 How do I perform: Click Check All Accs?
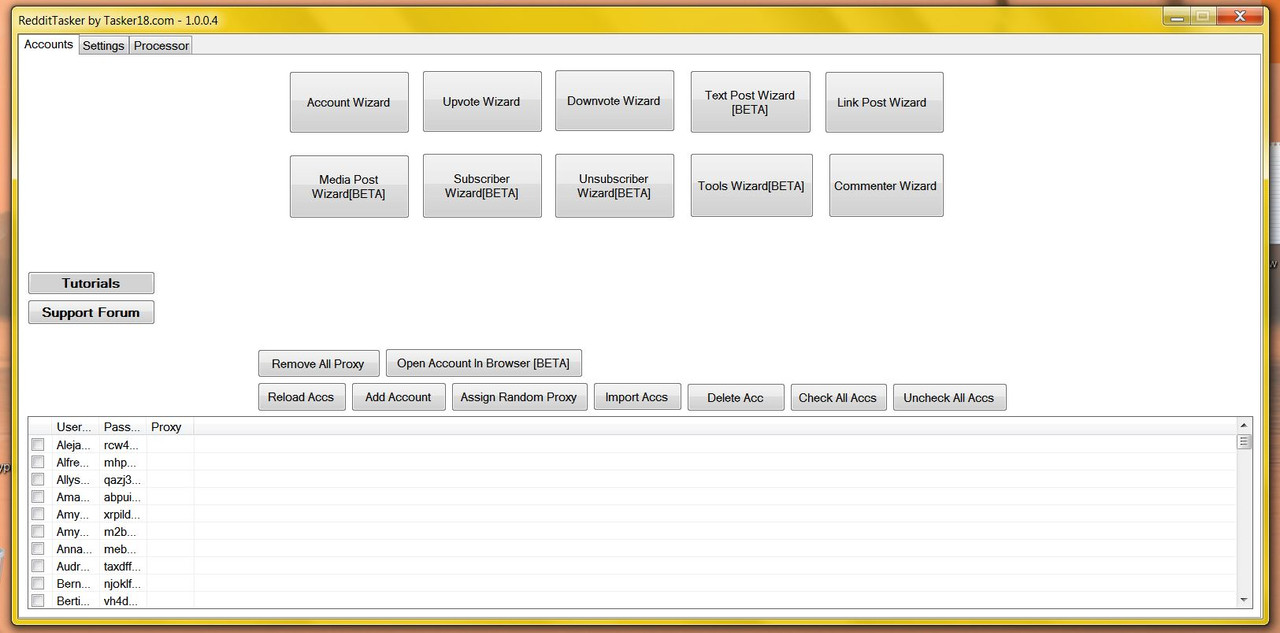838,397
